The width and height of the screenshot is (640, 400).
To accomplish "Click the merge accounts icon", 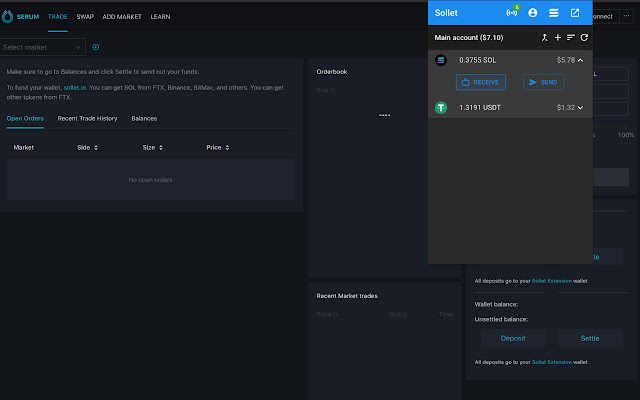I will (x=545, y=37).
